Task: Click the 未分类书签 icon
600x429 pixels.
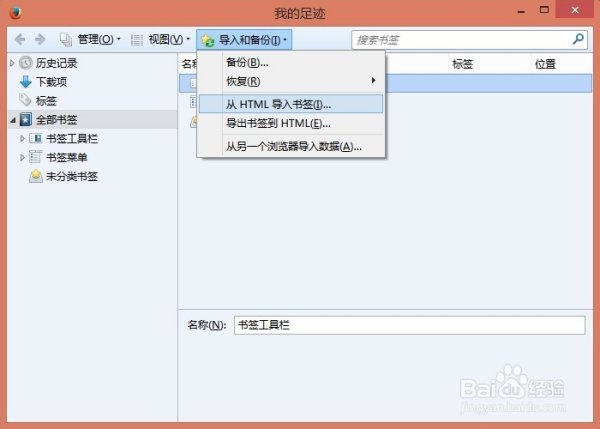Action: (36, 176)
